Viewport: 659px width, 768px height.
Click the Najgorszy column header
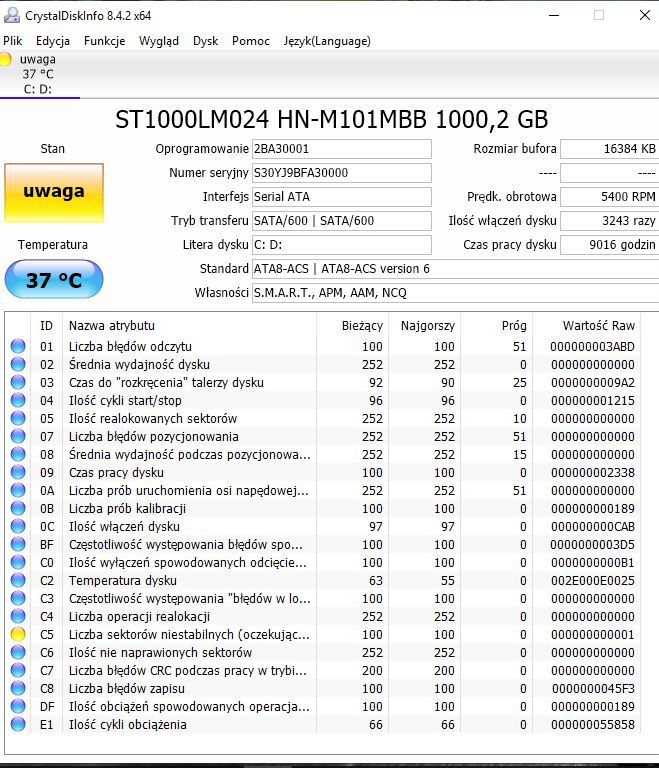424,326
